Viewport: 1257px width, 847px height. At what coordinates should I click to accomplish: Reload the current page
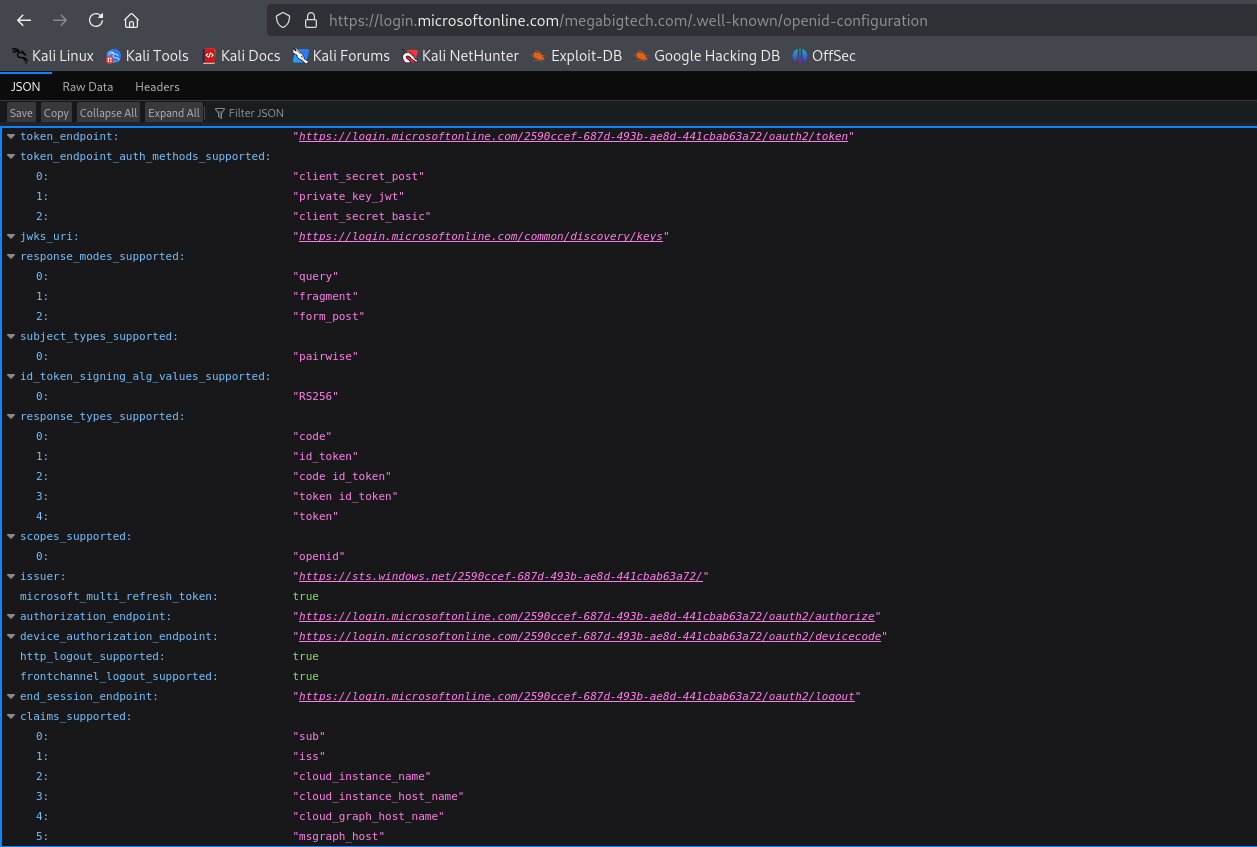96,20
